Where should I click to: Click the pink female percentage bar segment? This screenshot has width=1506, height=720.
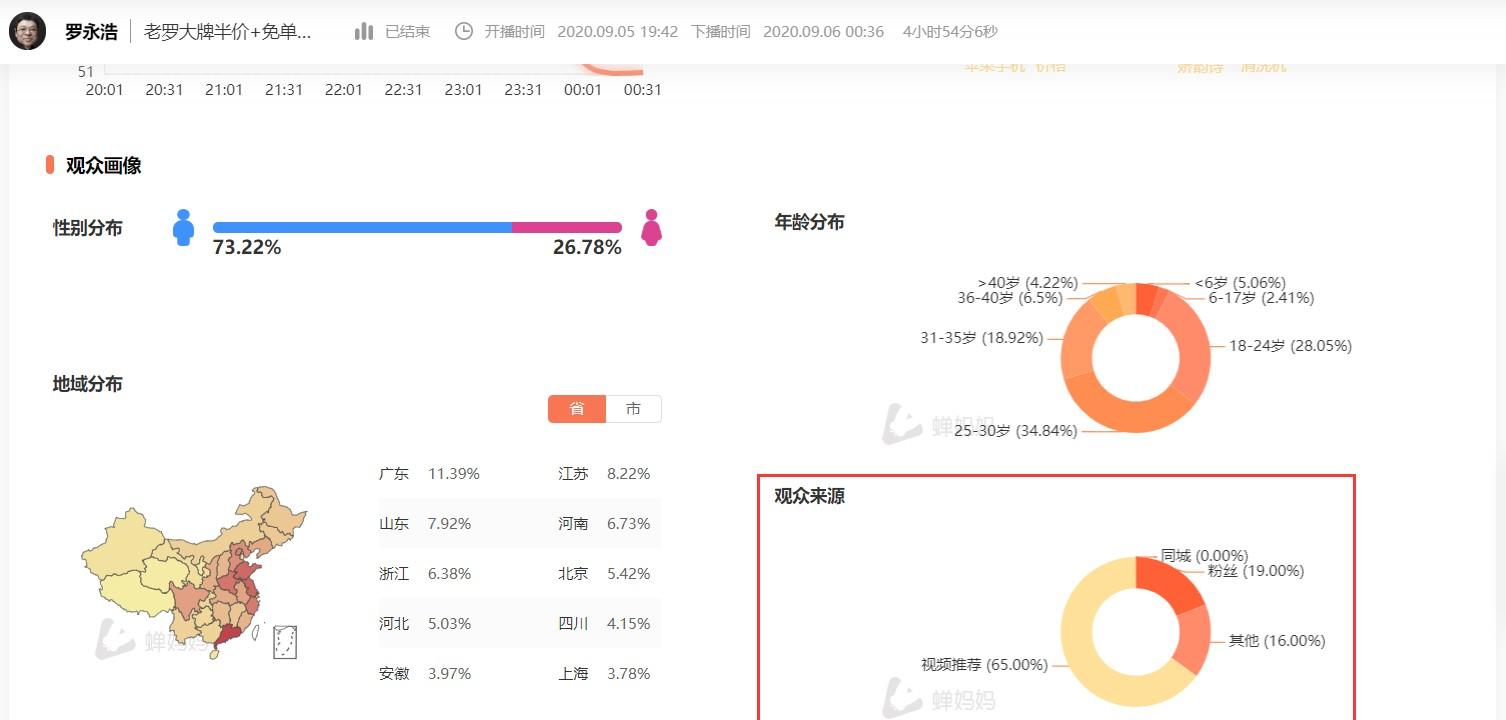click(566, 228)
